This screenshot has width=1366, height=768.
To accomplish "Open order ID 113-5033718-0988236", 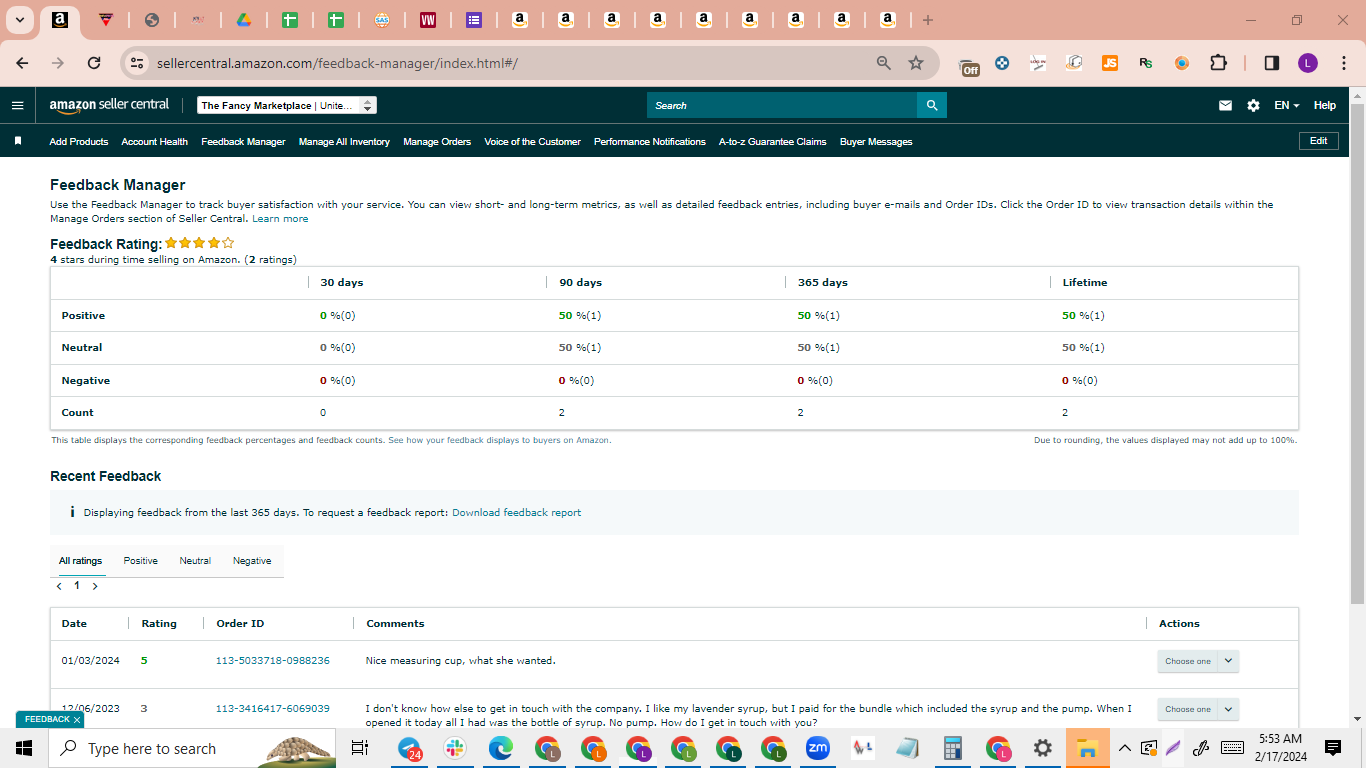I will [273, 661].
